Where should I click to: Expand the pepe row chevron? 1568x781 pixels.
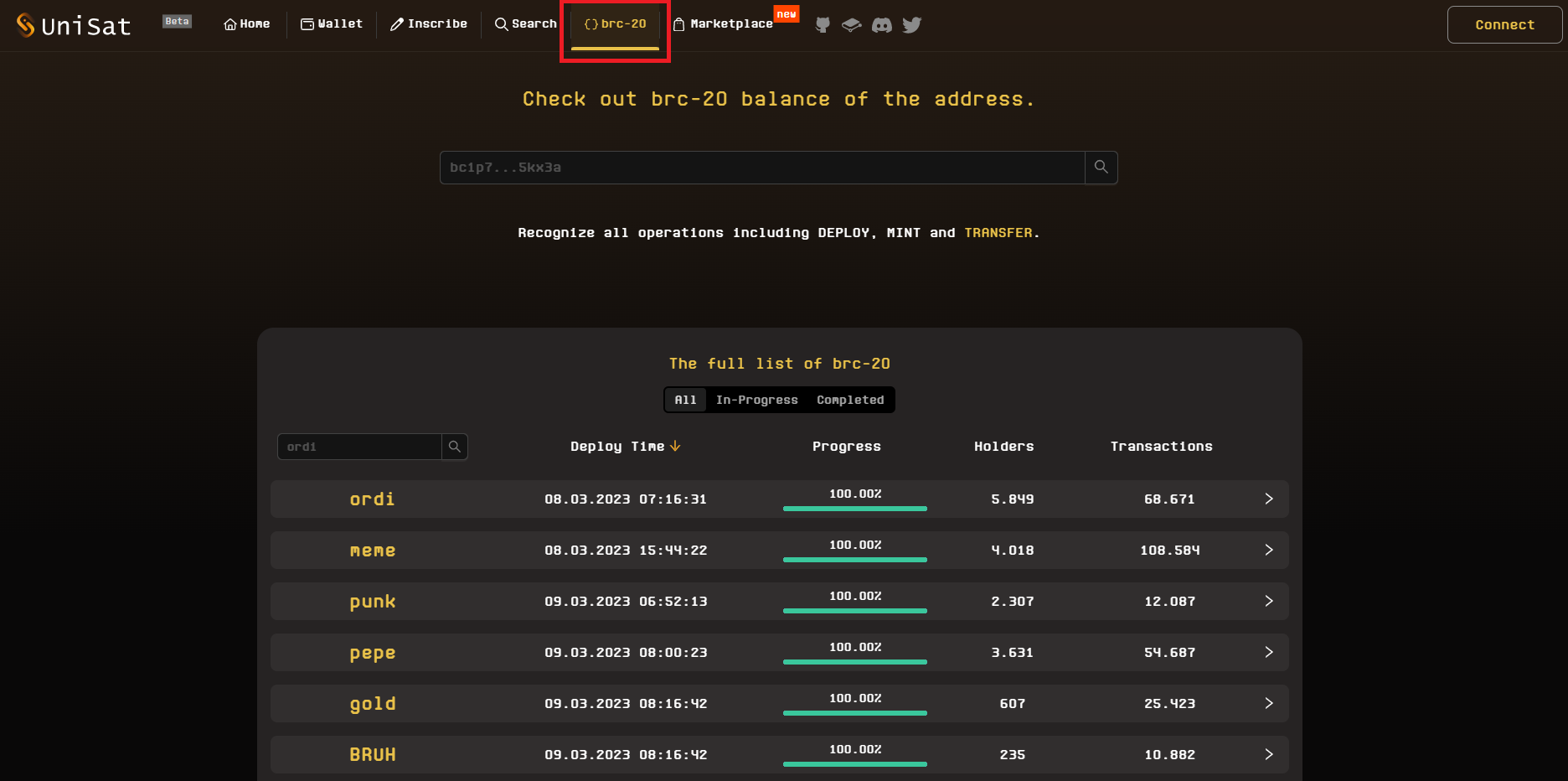[1269, 652]
